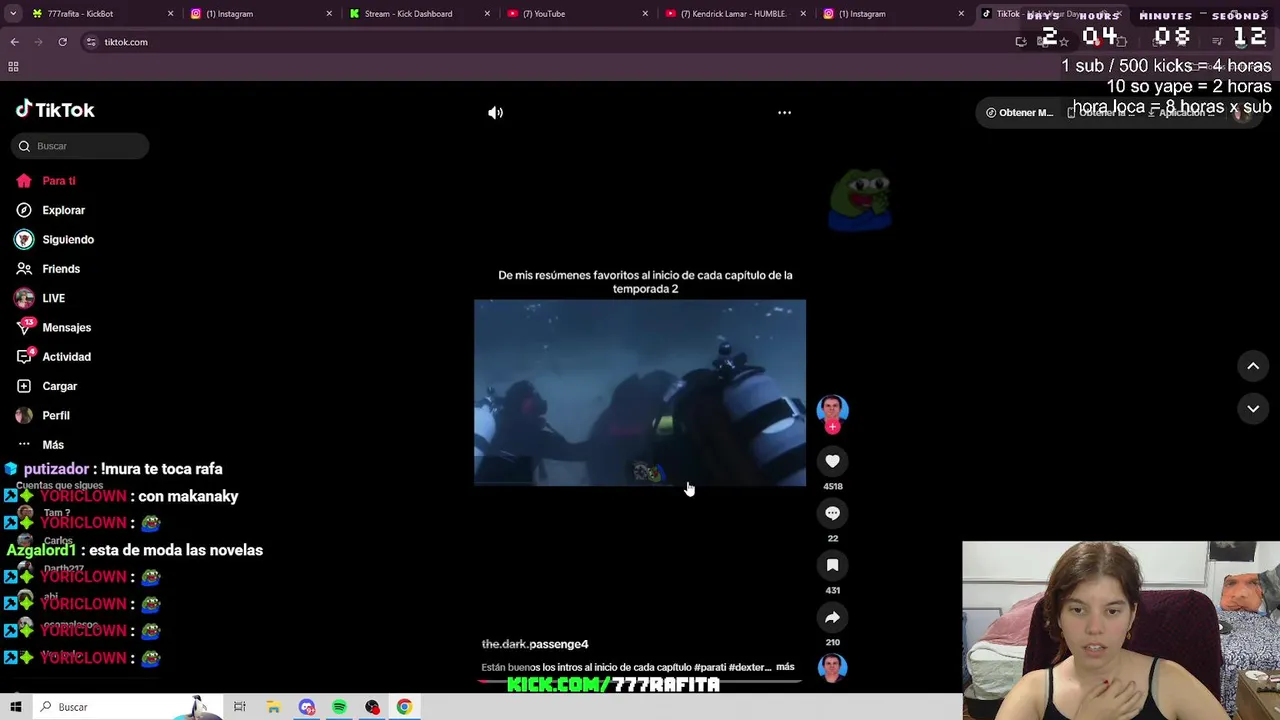Seek on the video progress bar
Image resolution: width=1280 pixels, height=720 pixels.
pyautogui.click(x=640, y=682)
